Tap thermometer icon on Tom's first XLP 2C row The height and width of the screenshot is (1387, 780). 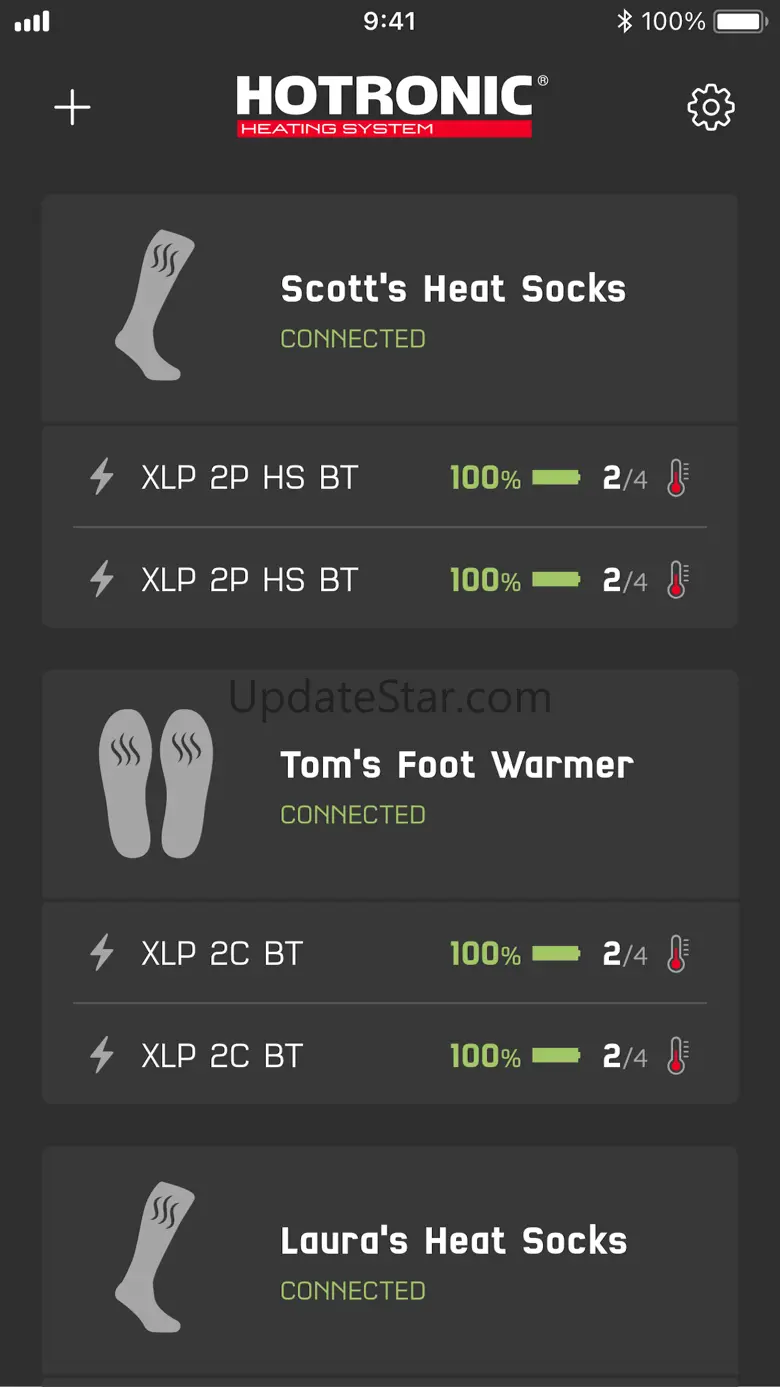click(x=678, y=954)
